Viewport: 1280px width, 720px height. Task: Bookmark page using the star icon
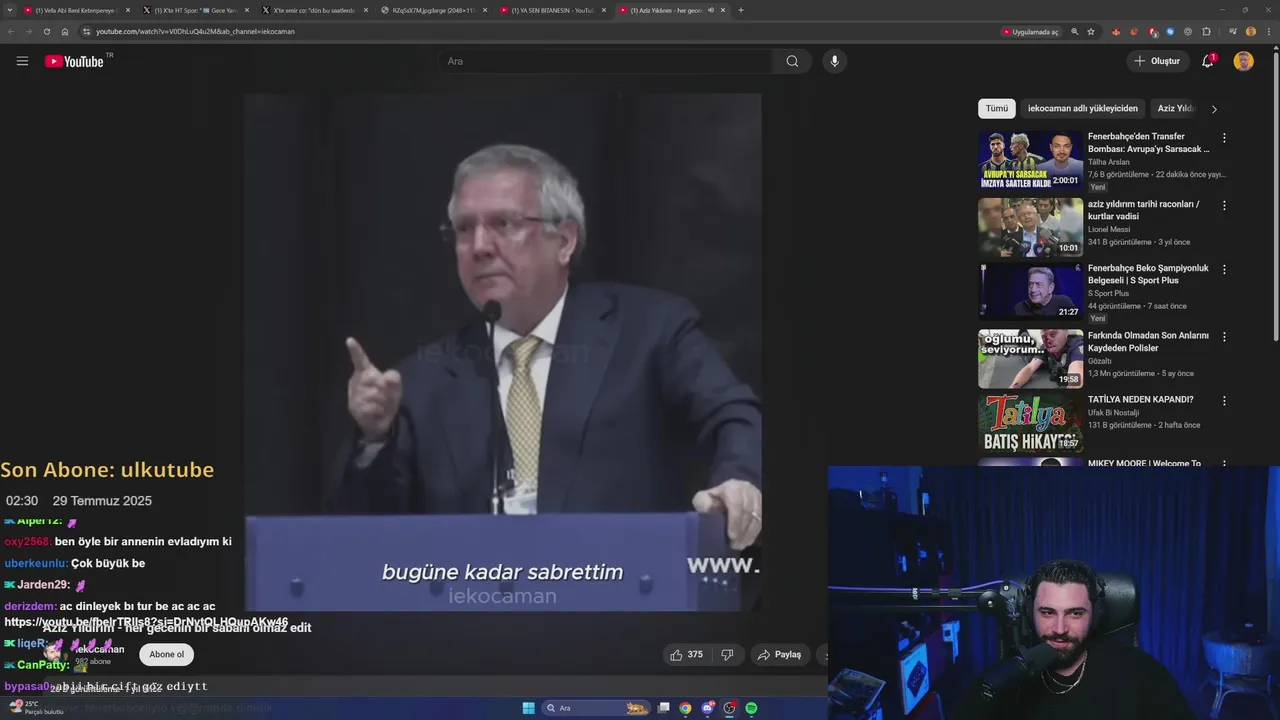coord(1091,32)
